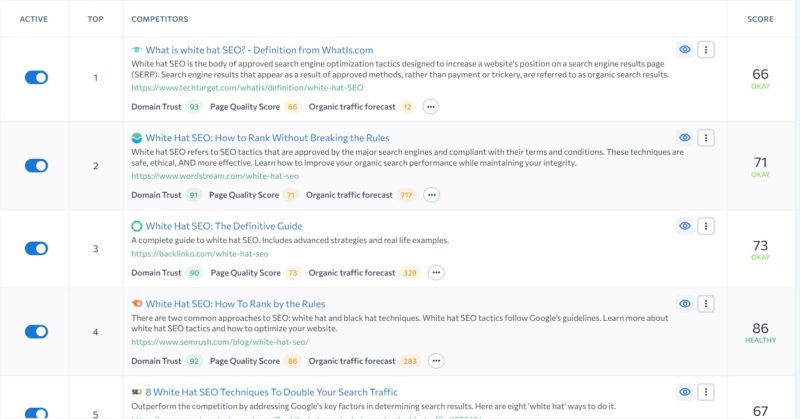
Task: Click score 86 HEALTHY
Action: (760, 332)
